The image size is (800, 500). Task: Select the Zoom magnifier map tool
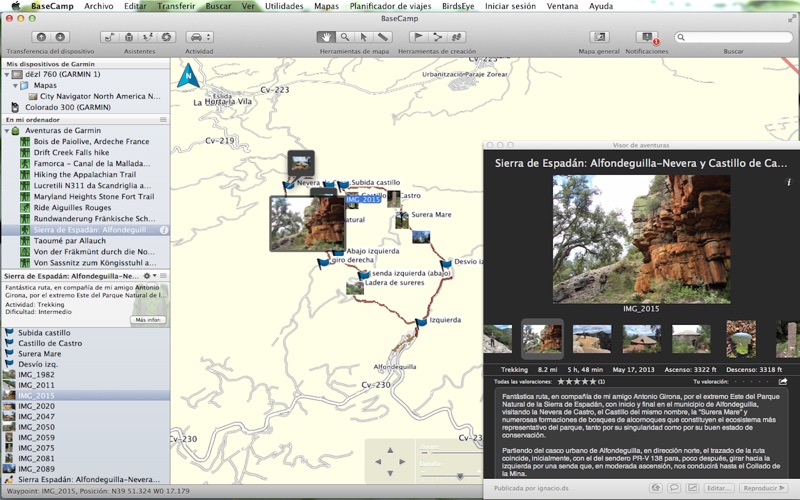point(345,37)
